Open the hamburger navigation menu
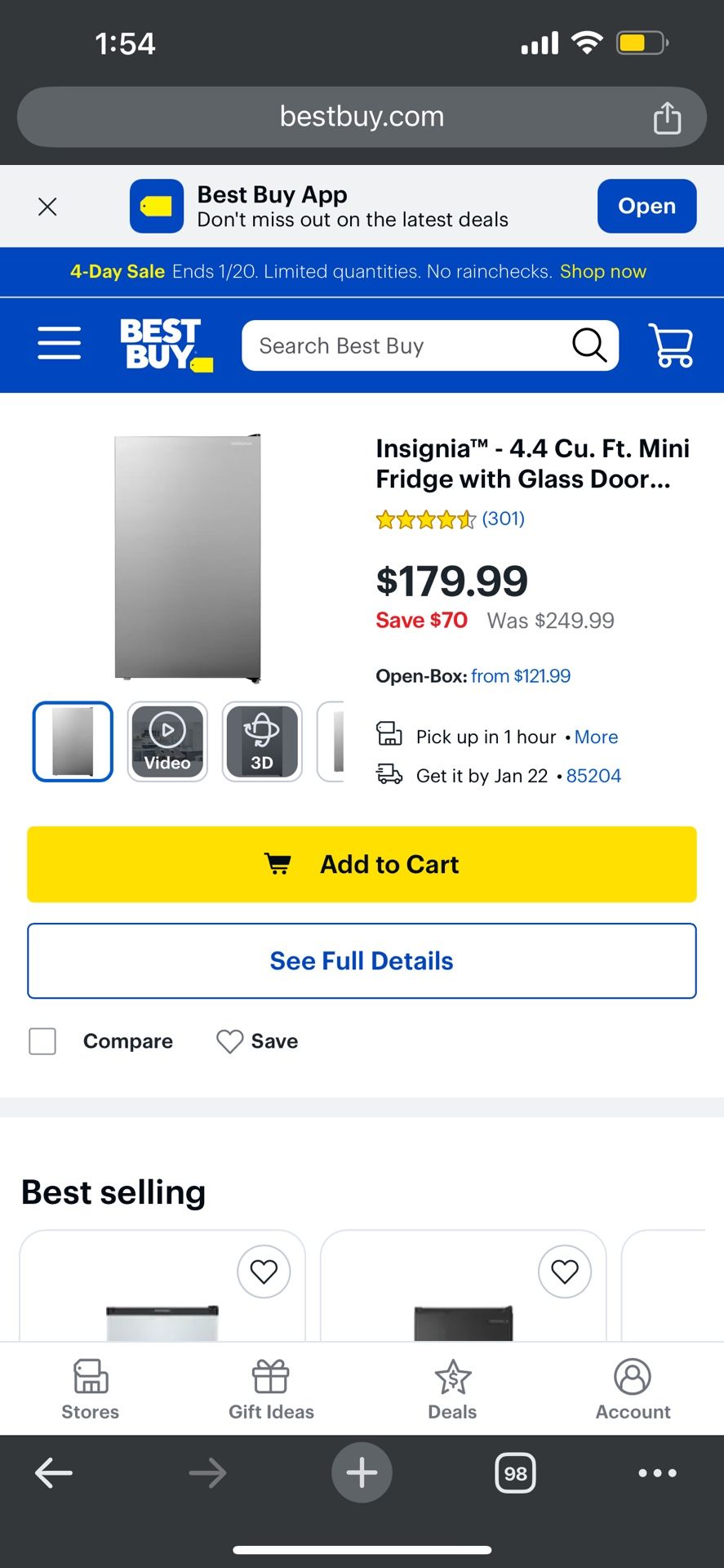Image resolution: width=724 pixels, height=1568 pixels. click(59, 344)
